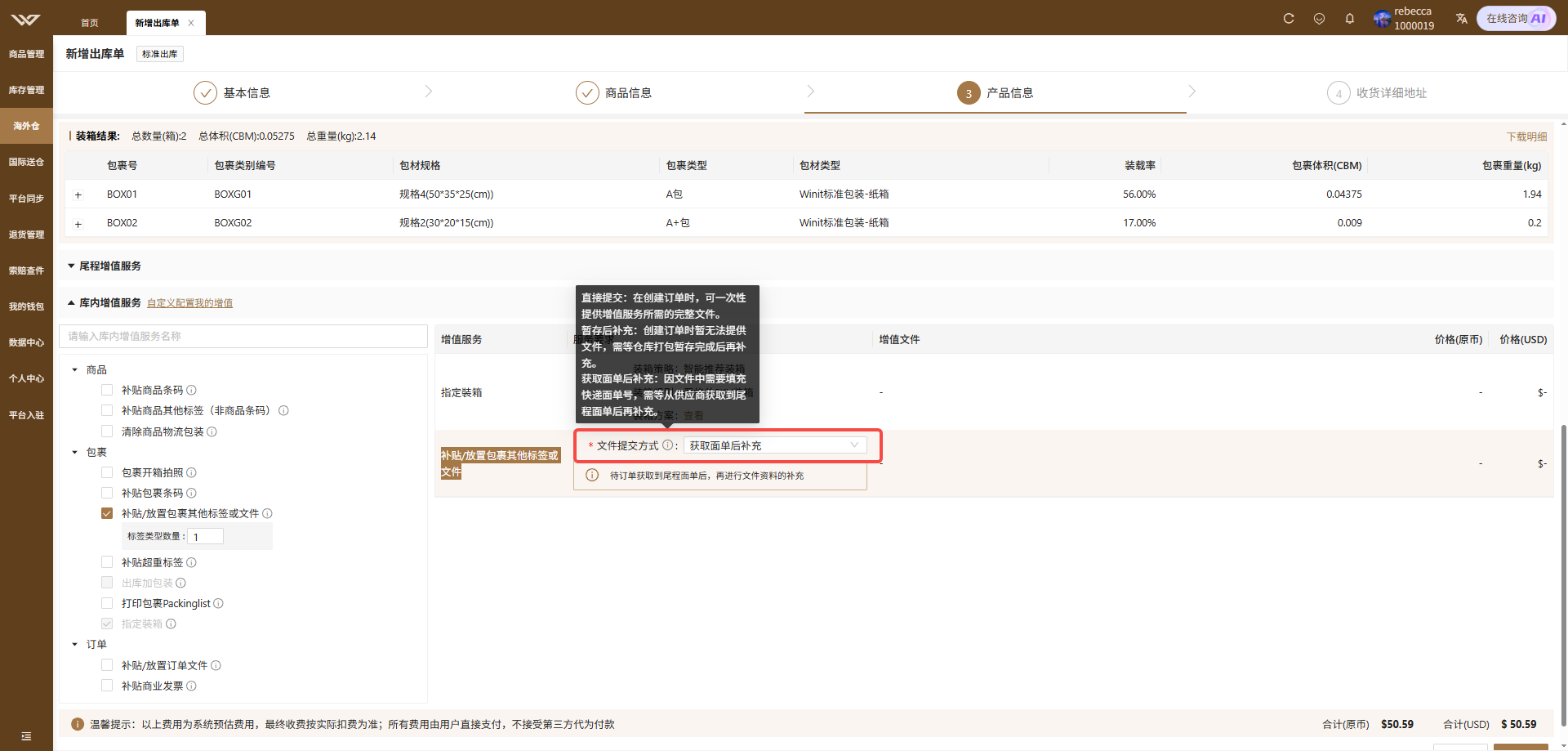Uncheck 补贴/放置包裹其他标签或文件 checkbox
This screenshot has height=751, width=1568.
point(107,513)
